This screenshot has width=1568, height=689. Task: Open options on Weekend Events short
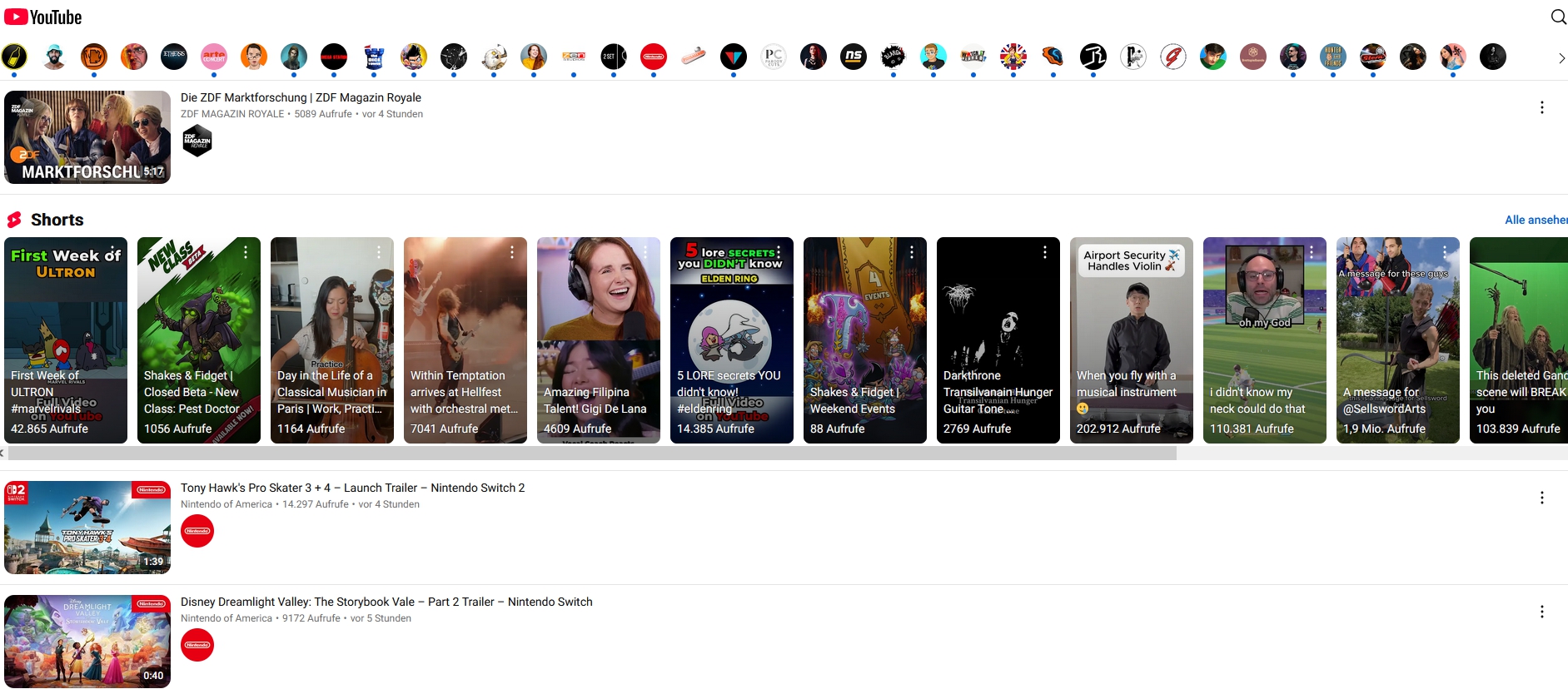pos(912,252)
